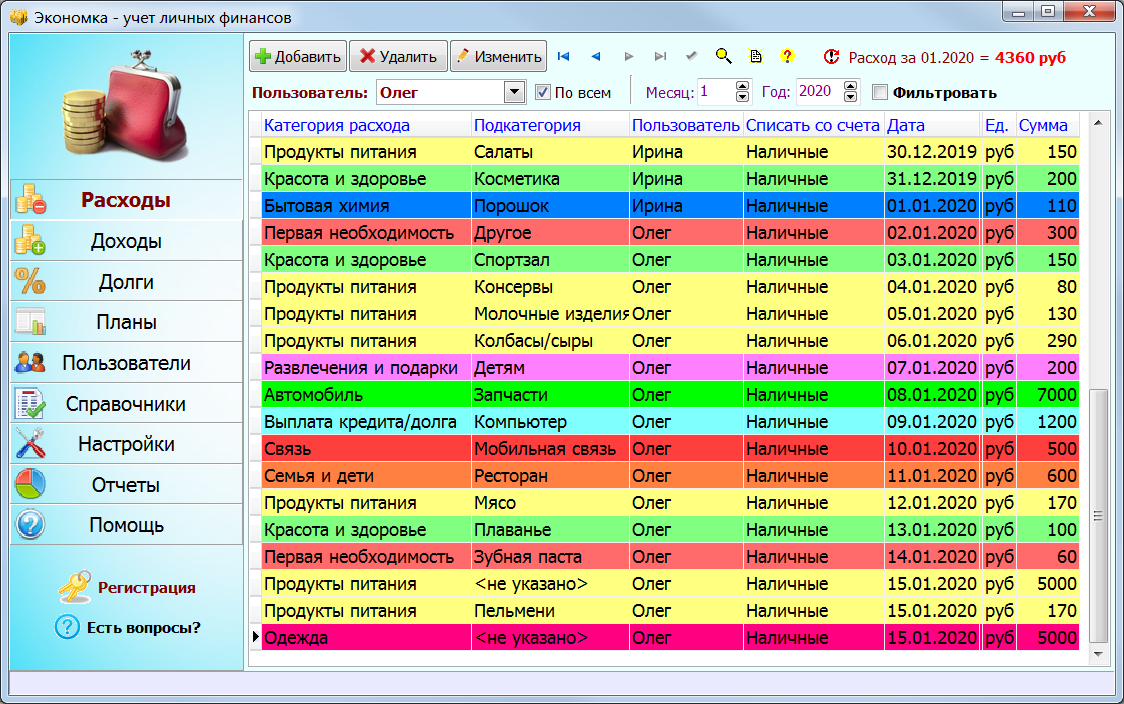
Task: Click the Выплата кредита/долга cell
Action: [x=366, y=422]
